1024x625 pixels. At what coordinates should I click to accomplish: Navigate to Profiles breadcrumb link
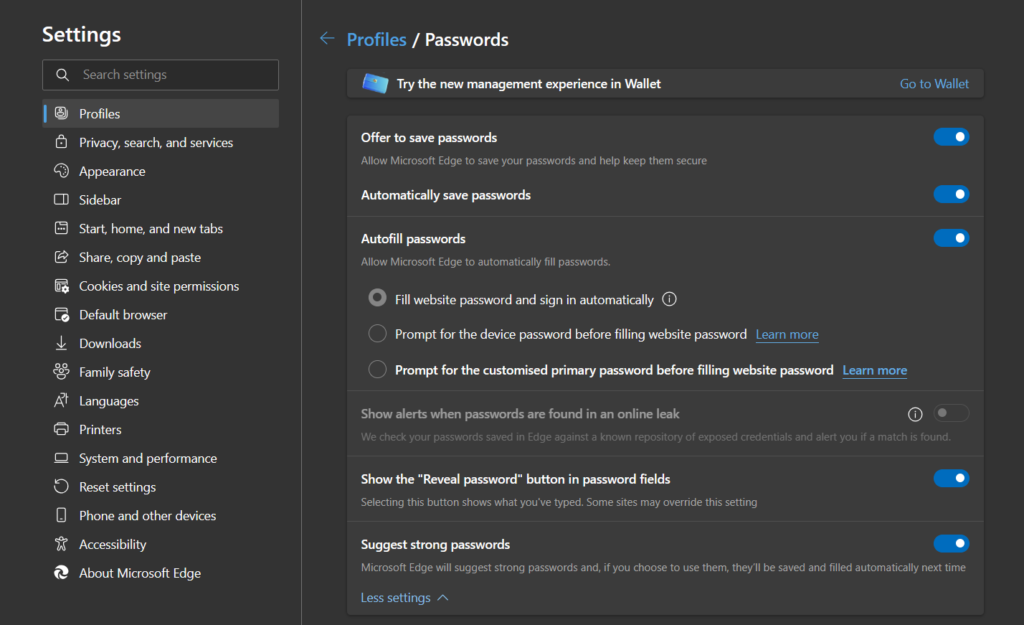point(376,40)
